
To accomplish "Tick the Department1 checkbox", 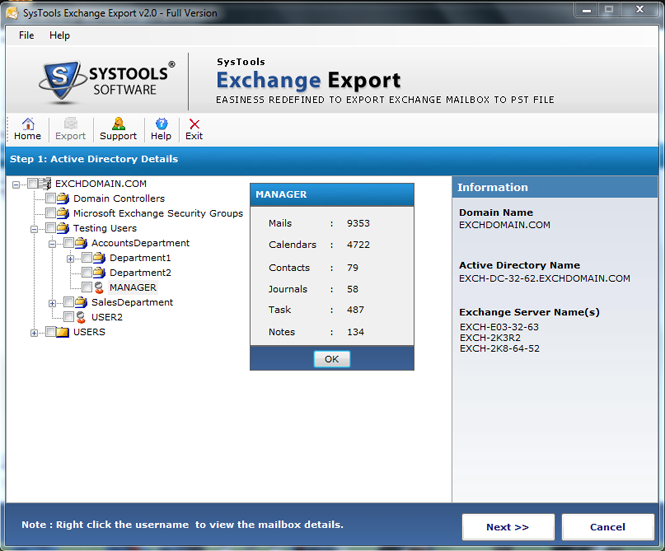I will click(87, 257).
